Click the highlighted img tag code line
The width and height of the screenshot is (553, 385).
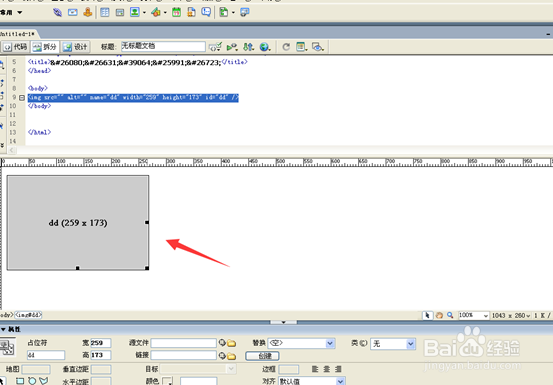pos(133,97)
